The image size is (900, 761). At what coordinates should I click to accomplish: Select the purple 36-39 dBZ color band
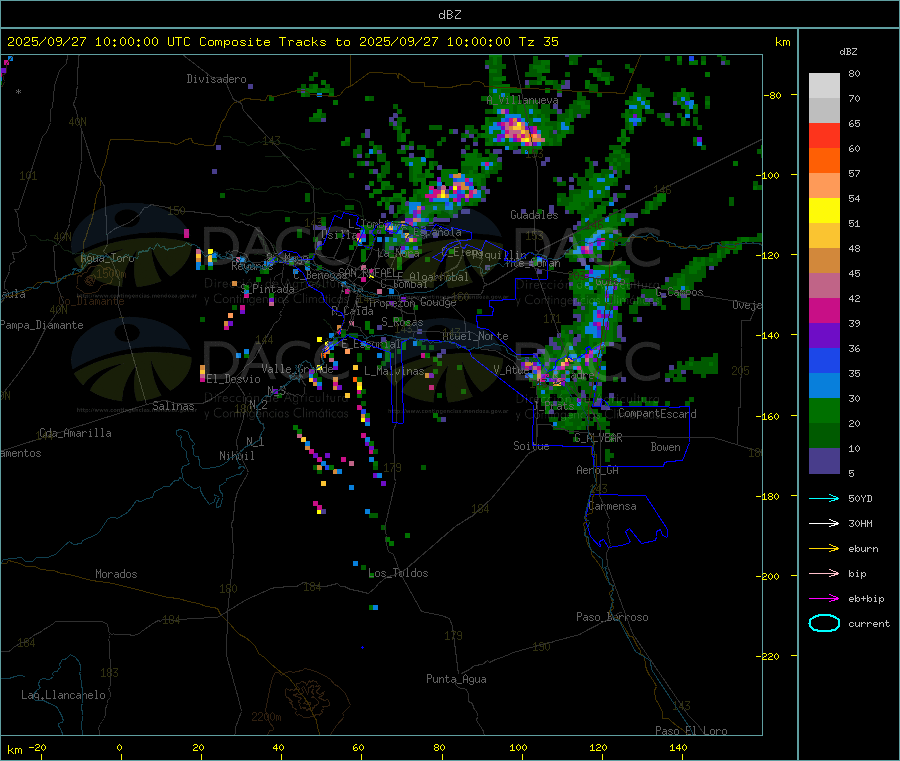pyautogui.click(x=824, y=336)
